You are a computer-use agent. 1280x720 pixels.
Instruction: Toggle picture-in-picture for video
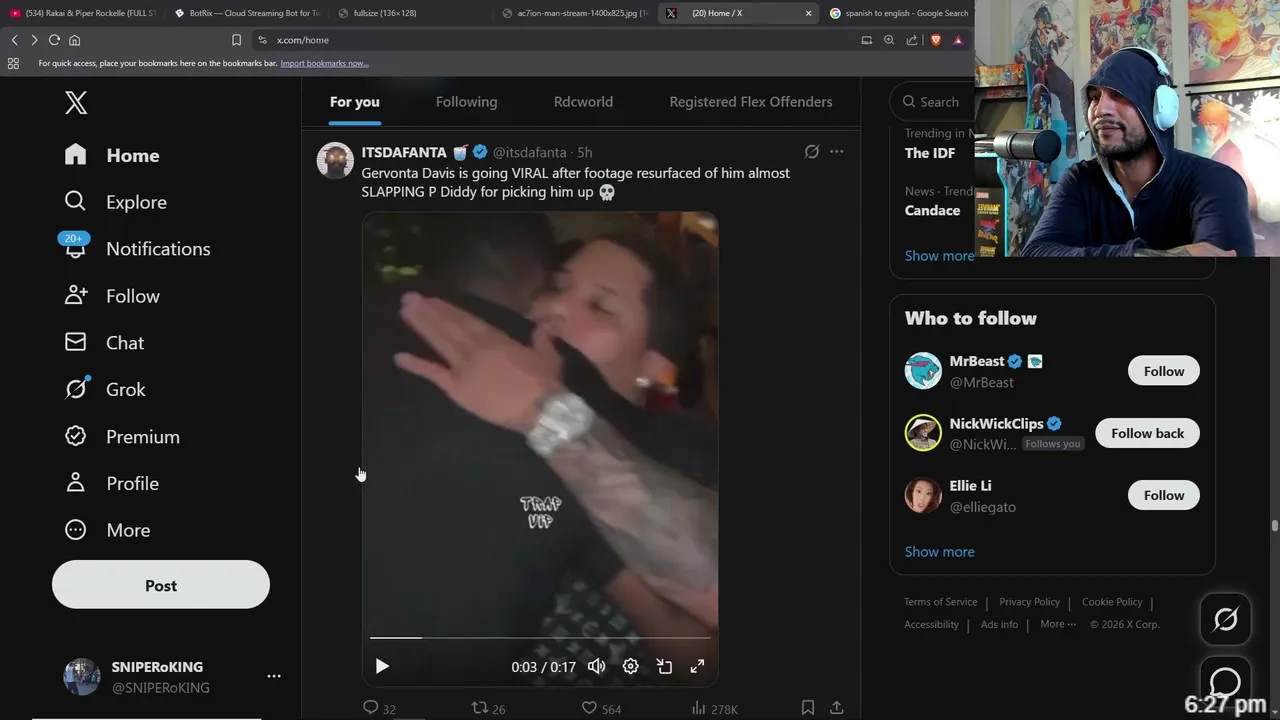pyautogui.click(x=664, y=666)
